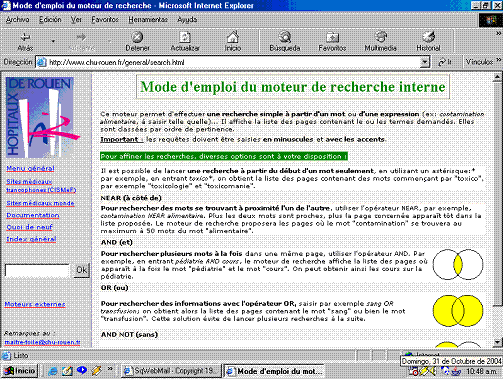This screenshot has height=379, width=503.
Task: Open the Favoritos menu in the menu bar
Action: pos(105,20)
